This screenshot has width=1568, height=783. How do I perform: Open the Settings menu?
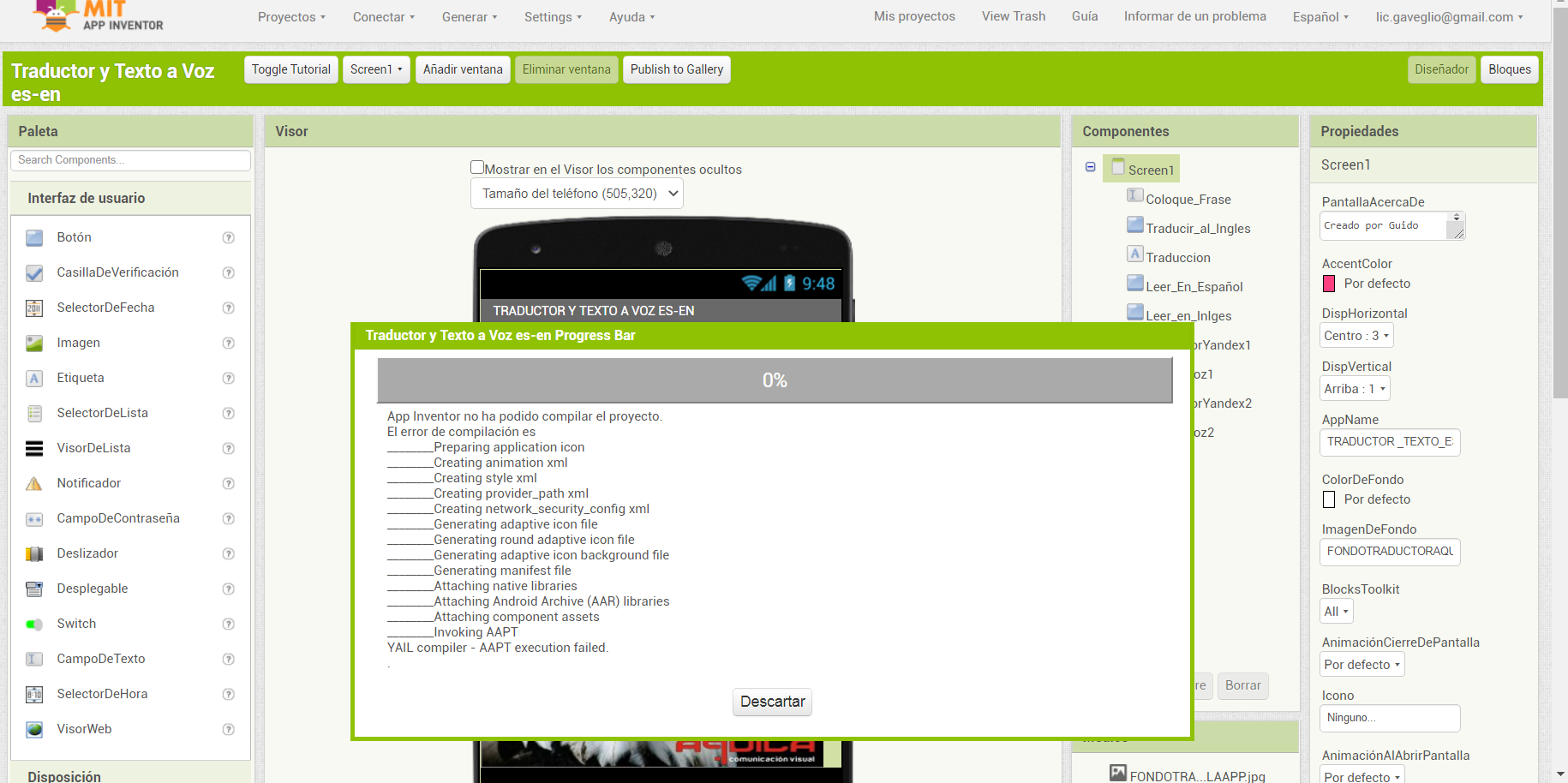553,17
